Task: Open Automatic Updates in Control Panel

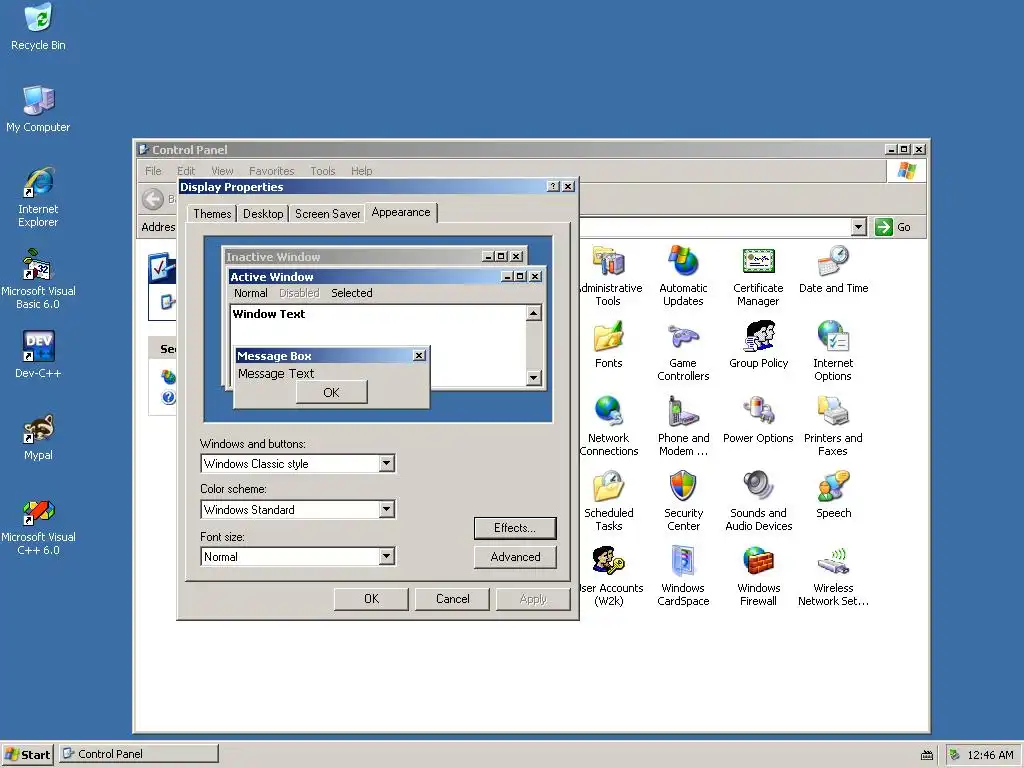Action: [683, 261]
